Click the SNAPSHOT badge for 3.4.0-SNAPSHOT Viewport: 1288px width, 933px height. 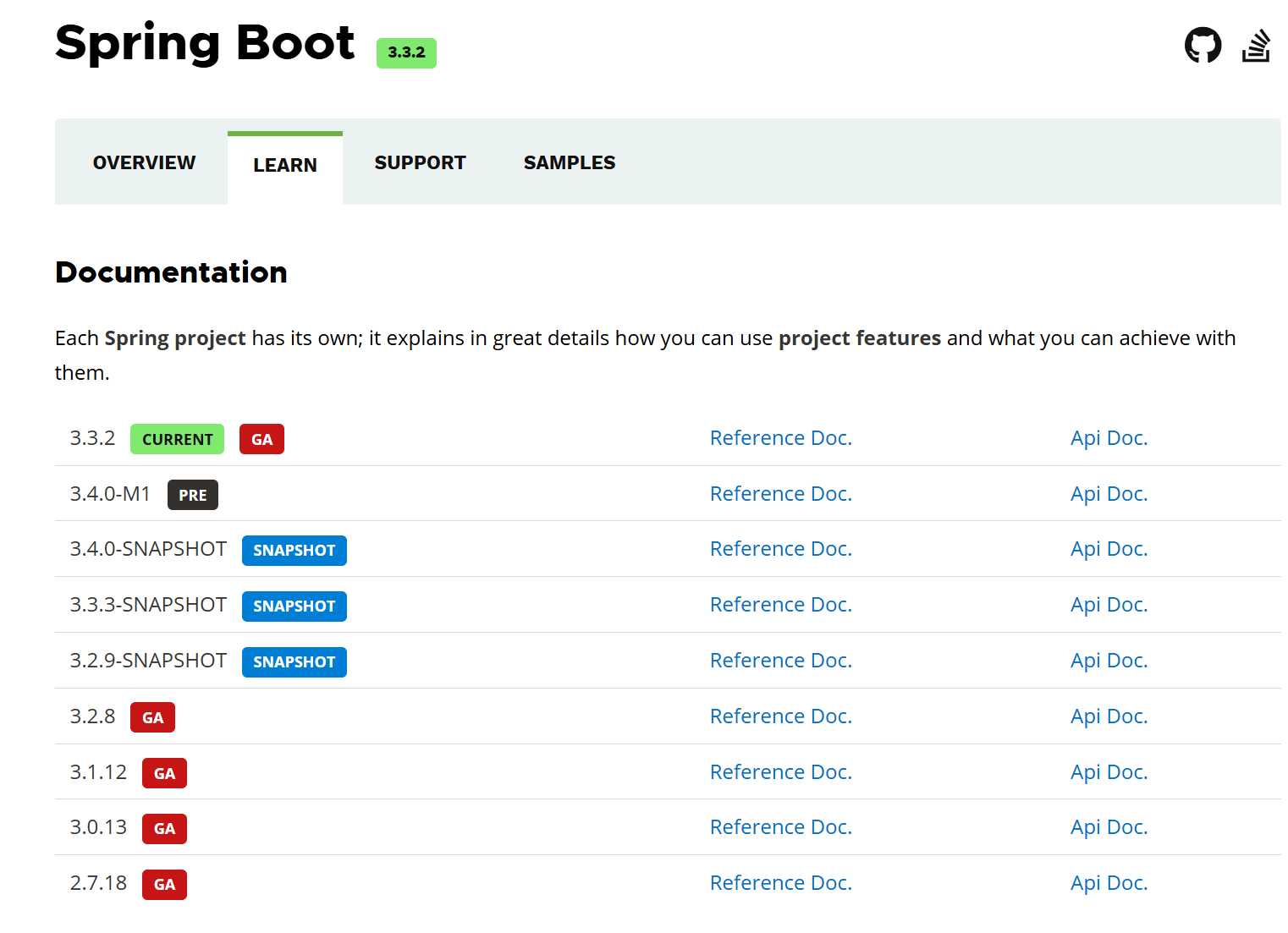[294, 550]
